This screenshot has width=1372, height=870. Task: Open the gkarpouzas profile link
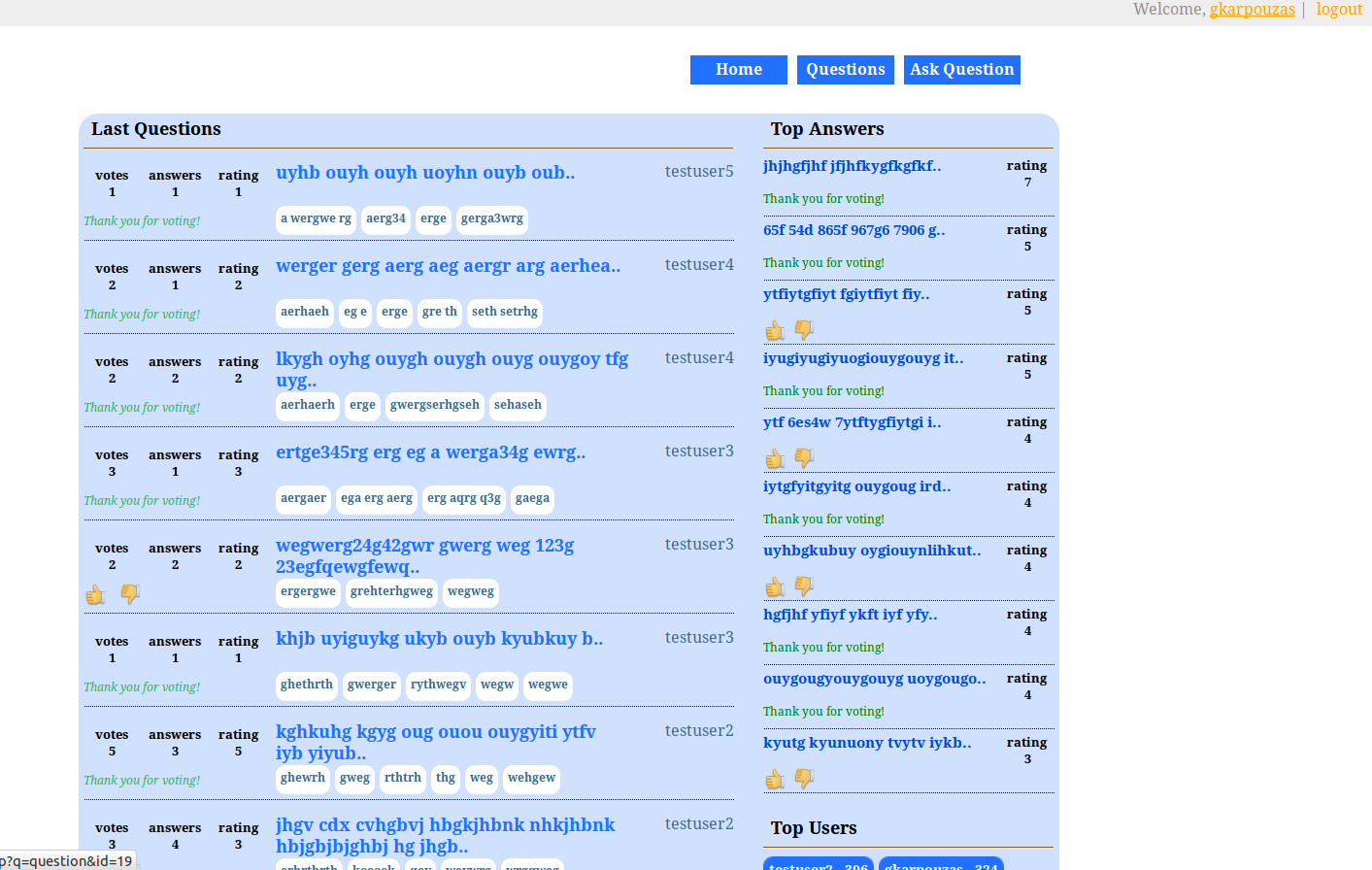1252,10
